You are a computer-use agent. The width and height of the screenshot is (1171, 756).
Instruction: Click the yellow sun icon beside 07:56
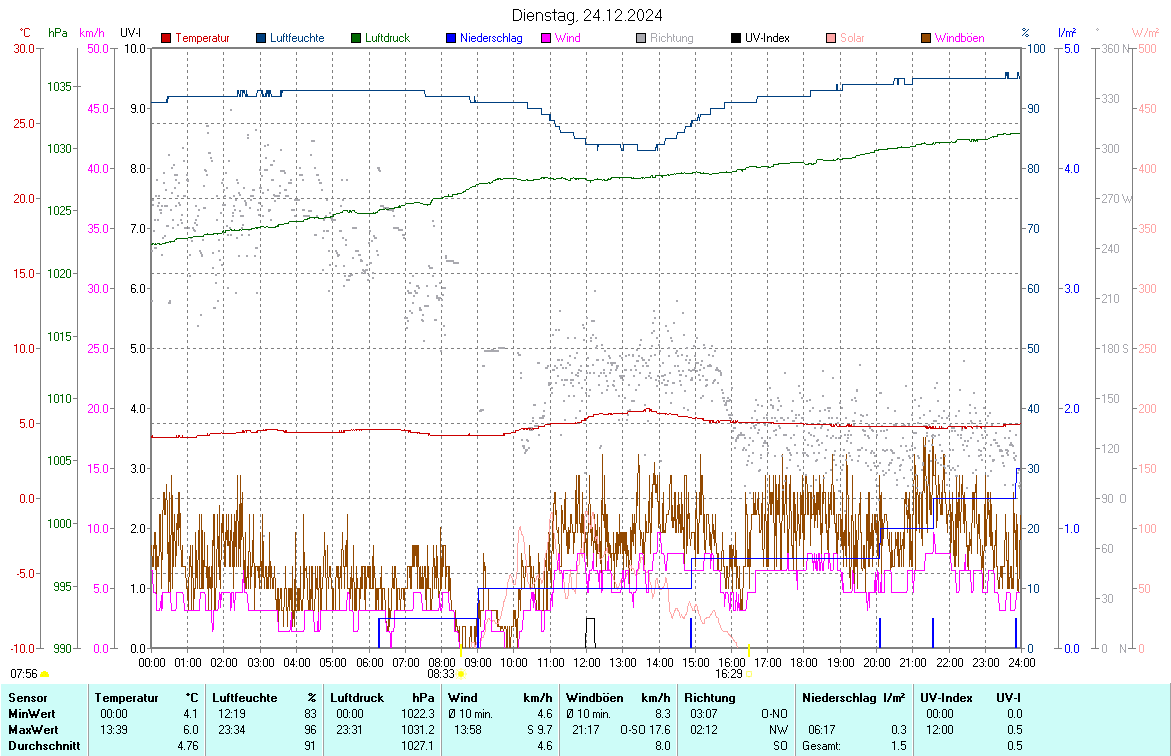(x=45, y=675)
